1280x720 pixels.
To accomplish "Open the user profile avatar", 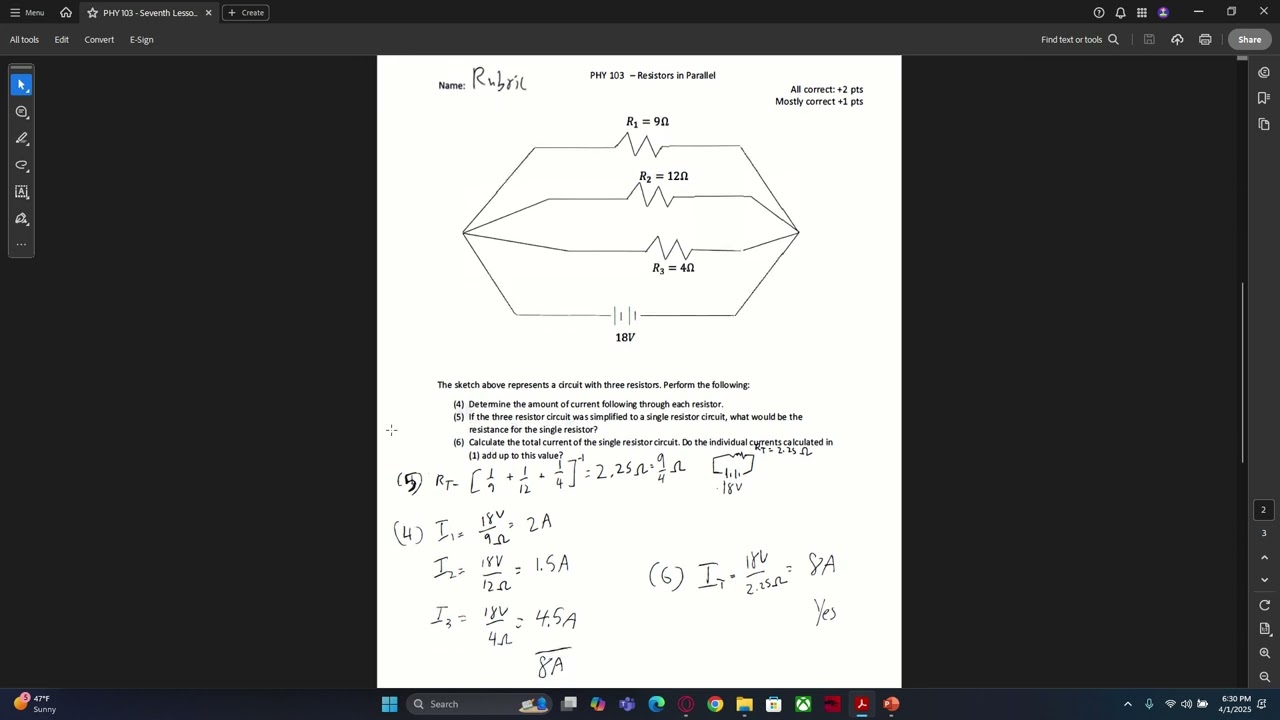I will (x=1163, y=13).
